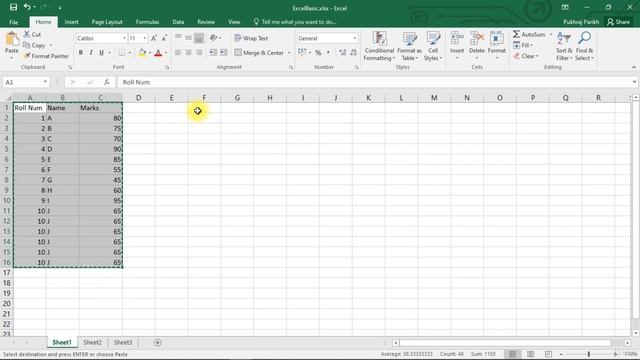
Task: Switch to Page Layout view in status bar
Action: 531,354
